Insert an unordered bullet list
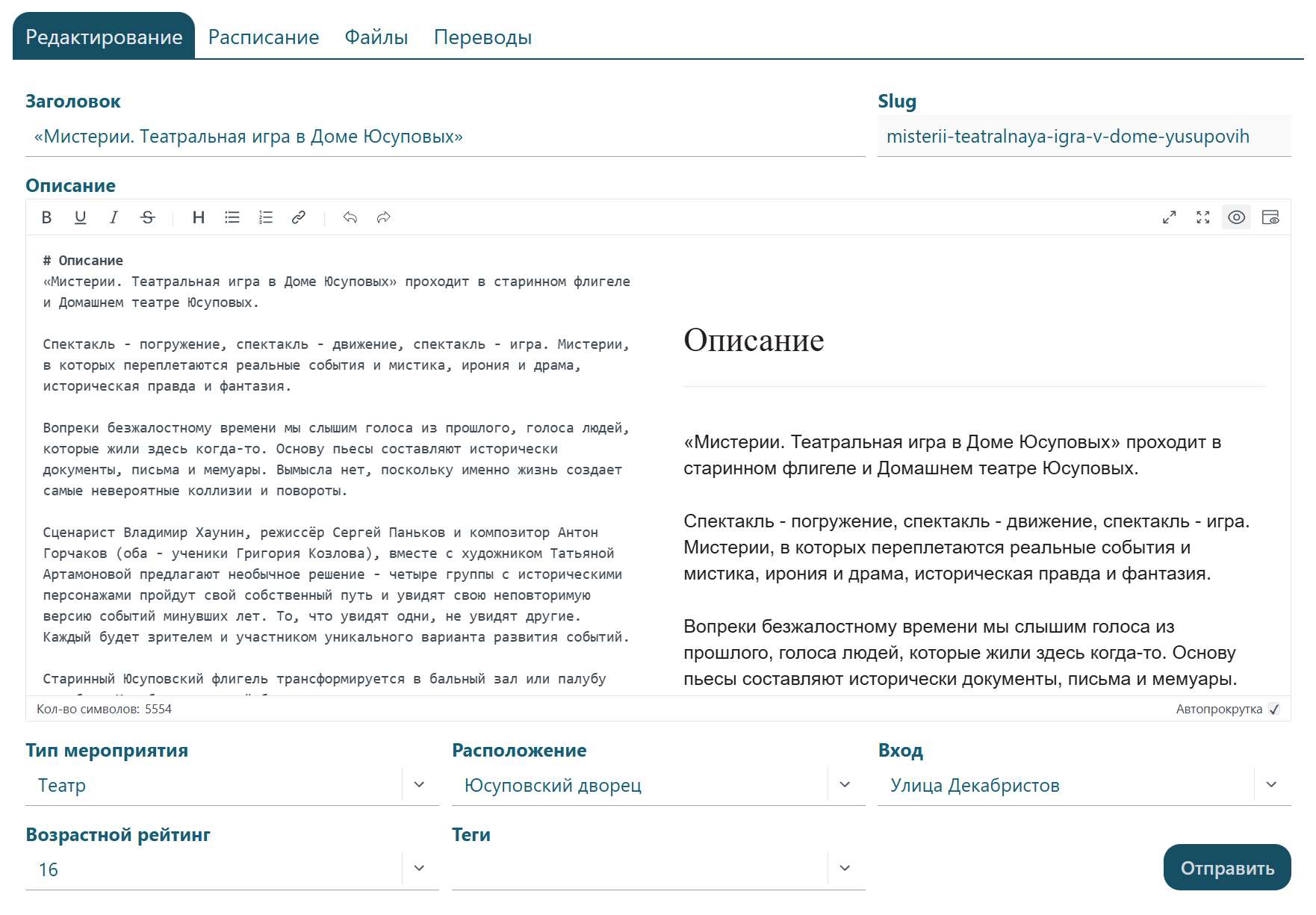1316x915 pixels. 232,217
